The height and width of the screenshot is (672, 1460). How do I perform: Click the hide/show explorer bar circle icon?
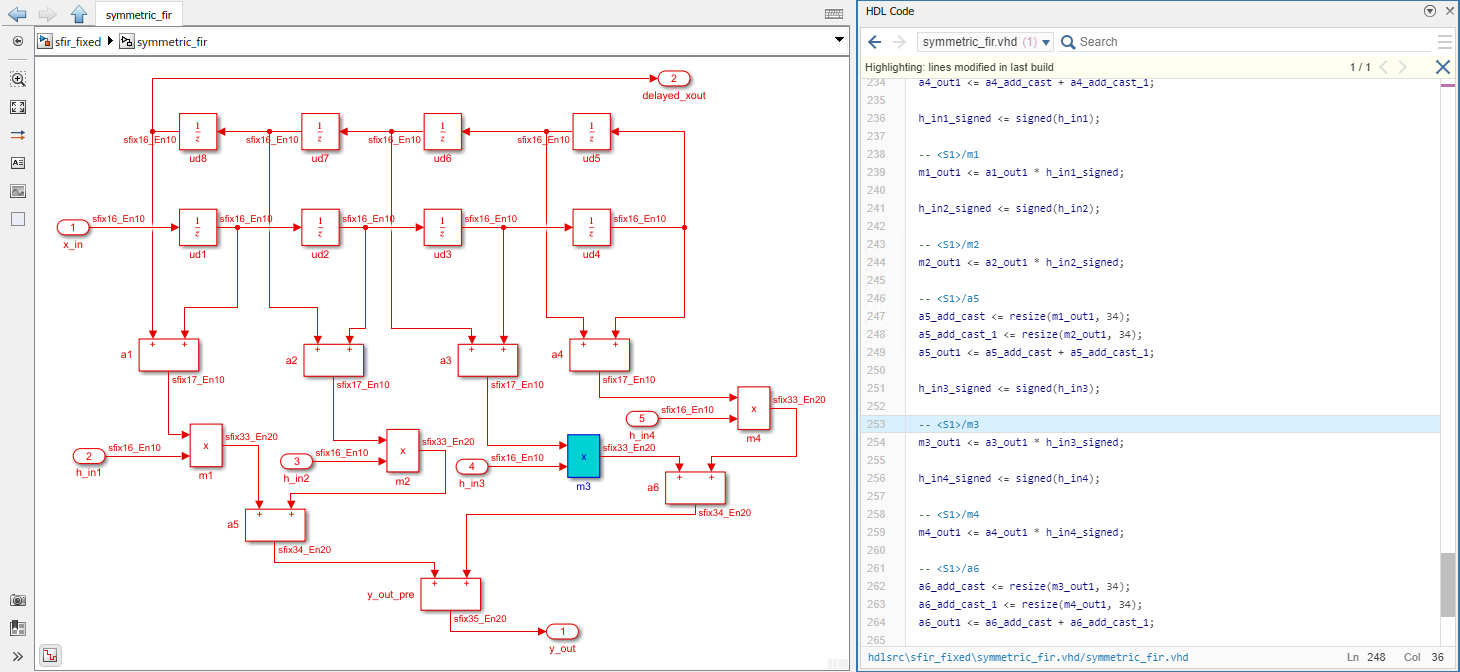[18, 41]
